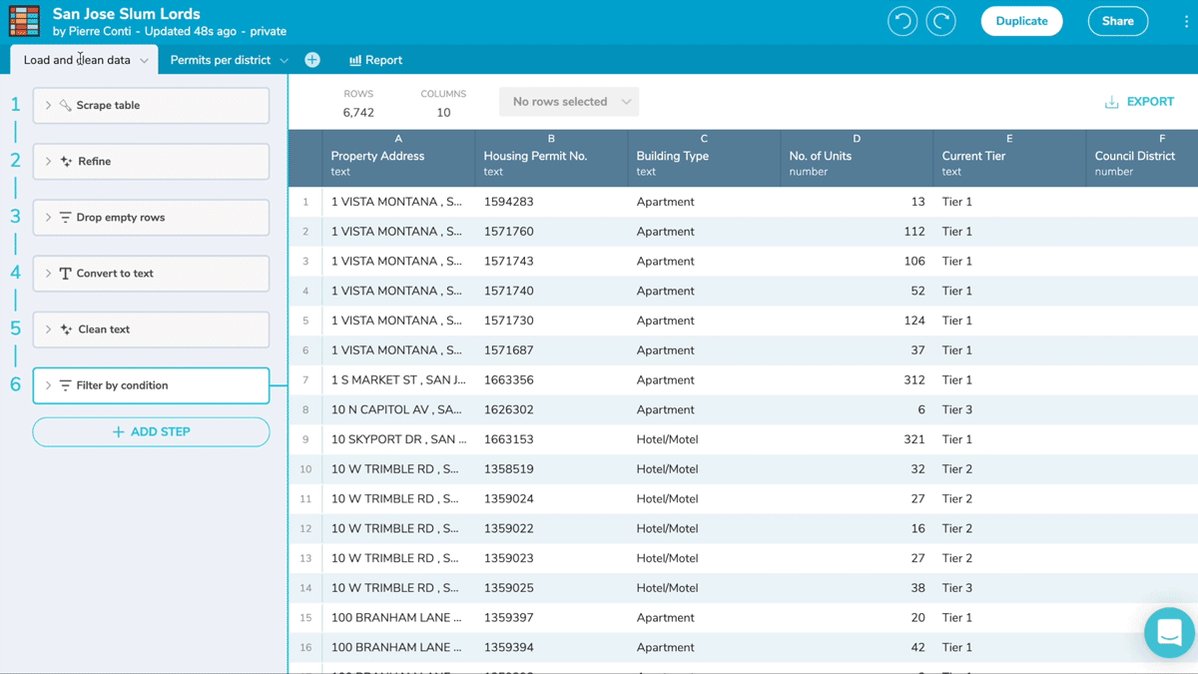Click the Convert to text T icon
This screenshot has width=1198, height=674.
(65, 274)
